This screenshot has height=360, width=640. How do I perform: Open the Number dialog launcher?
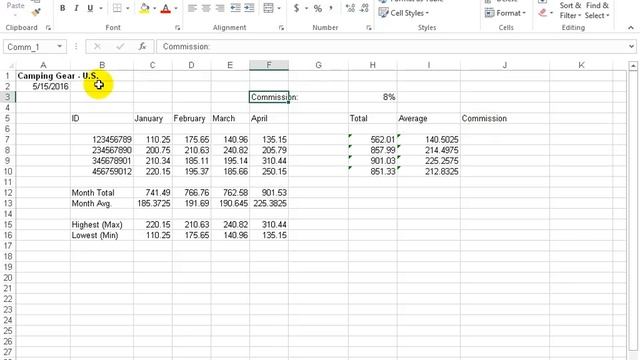pos(369,28)
